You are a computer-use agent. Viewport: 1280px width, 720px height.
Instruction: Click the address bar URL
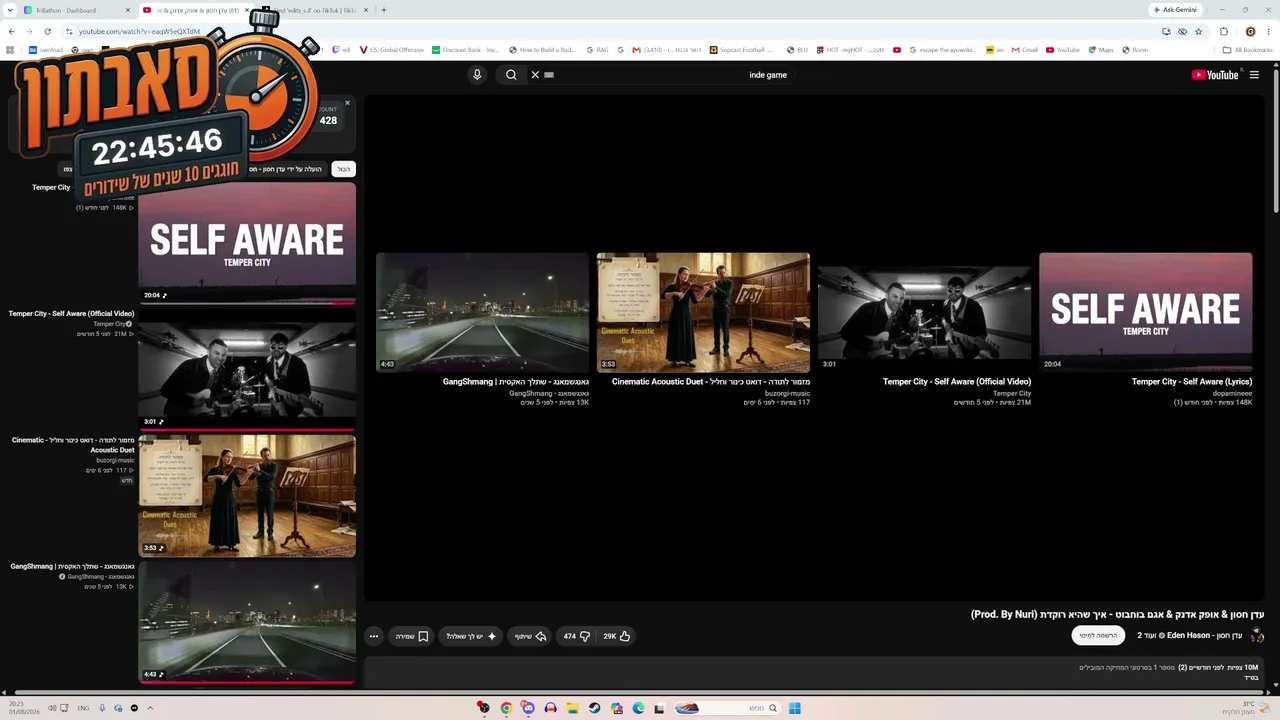tap(140, 31)
